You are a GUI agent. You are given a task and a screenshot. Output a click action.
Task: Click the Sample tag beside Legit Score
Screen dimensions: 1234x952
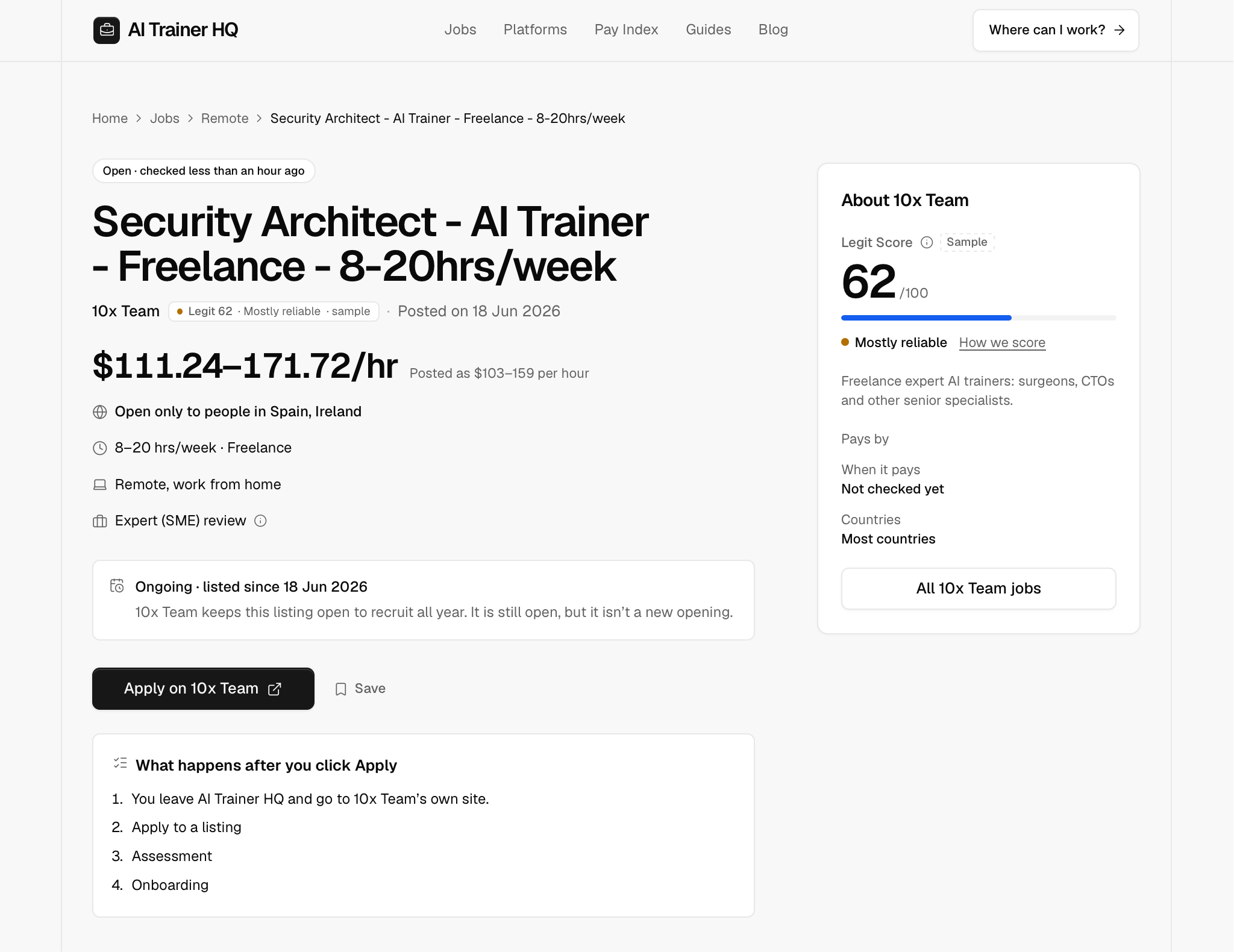[x=967, y=242]
